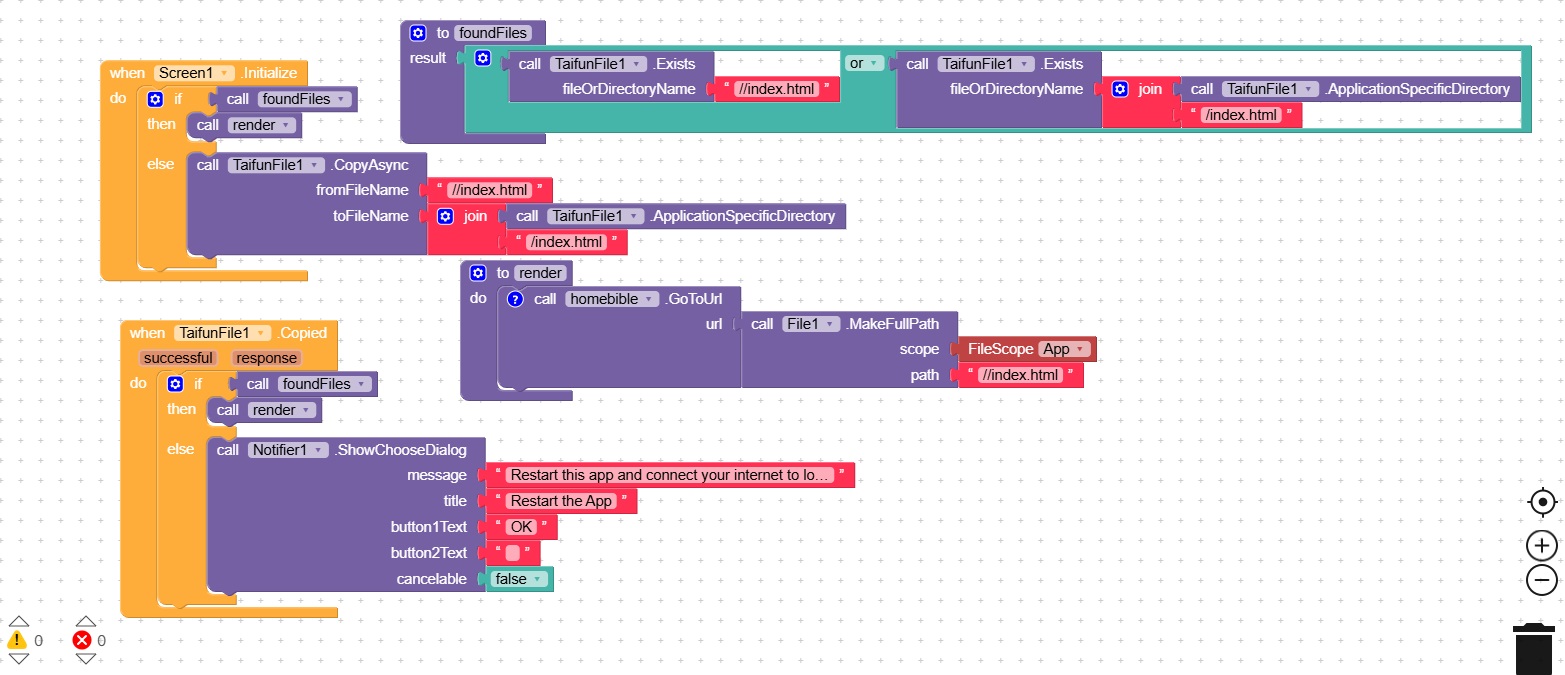Click the 'OK' button1Text string field
The height and width of the screenshot is (675, 1565).
(x=521, y=527)
